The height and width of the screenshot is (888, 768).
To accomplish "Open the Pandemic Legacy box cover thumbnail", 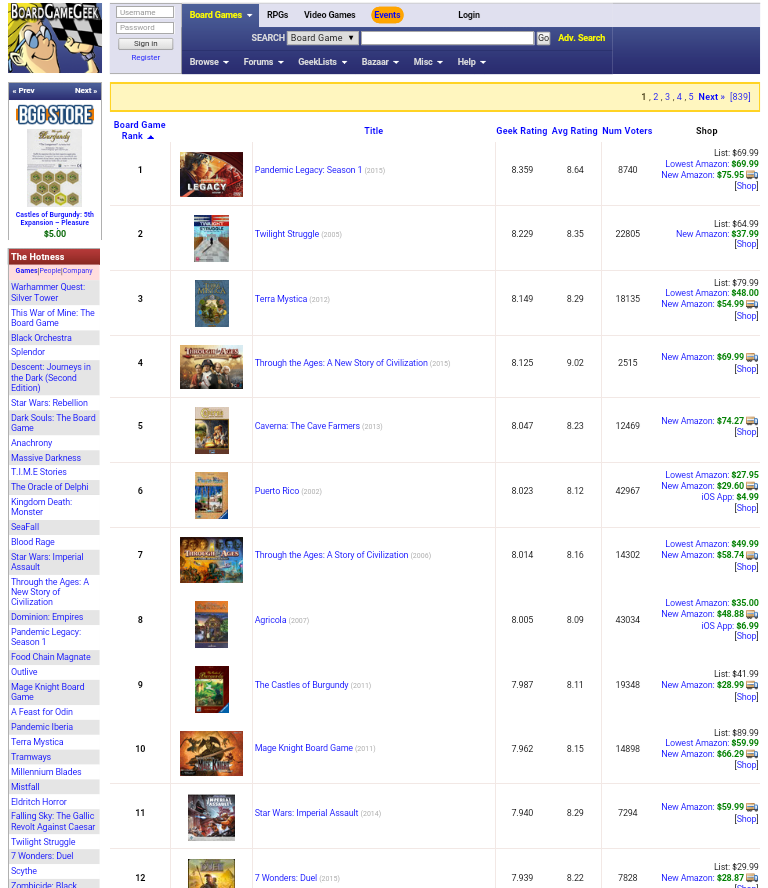I will coord(211,174).
